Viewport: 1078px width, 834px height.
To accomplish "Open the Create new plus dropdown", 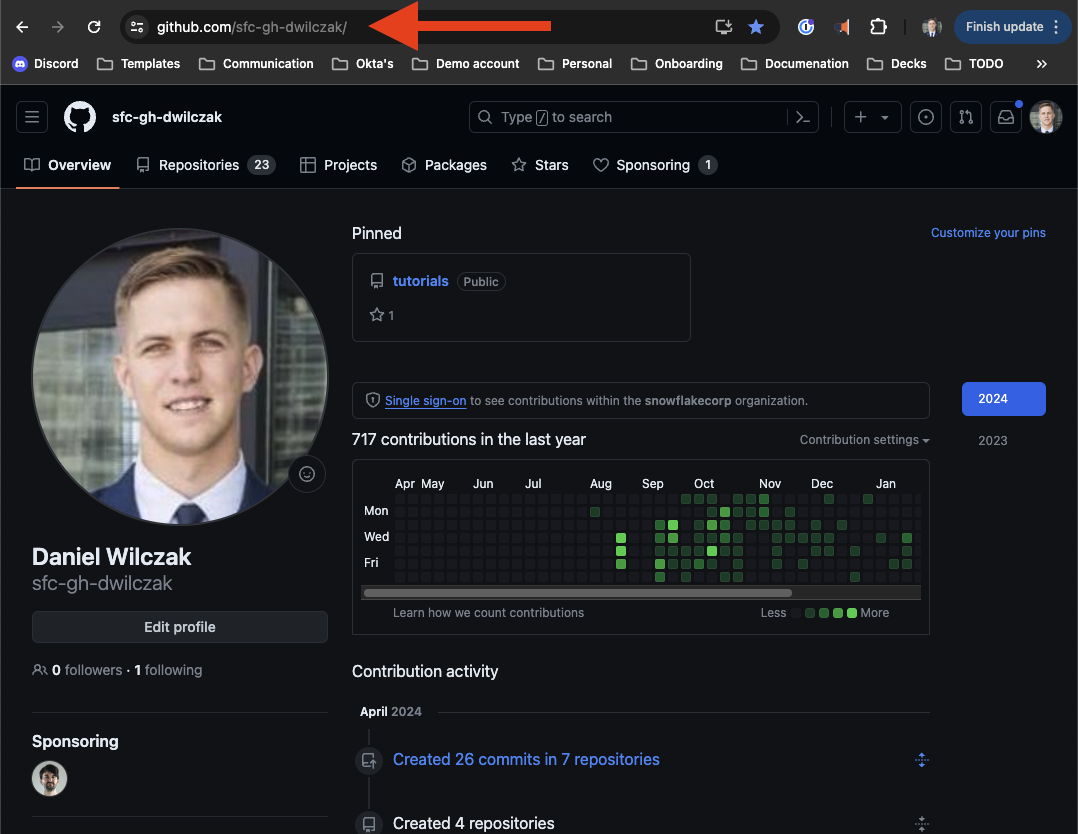I will pyautogui.click(x=872, y=117).
